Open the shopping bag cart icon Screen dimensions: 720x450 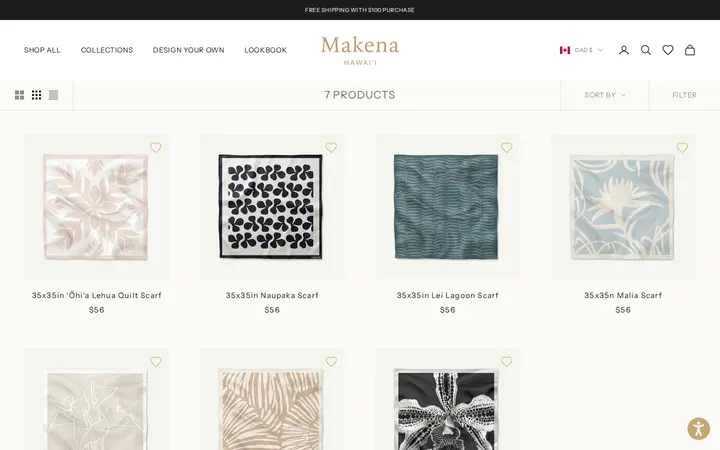(x=690, y=50)
